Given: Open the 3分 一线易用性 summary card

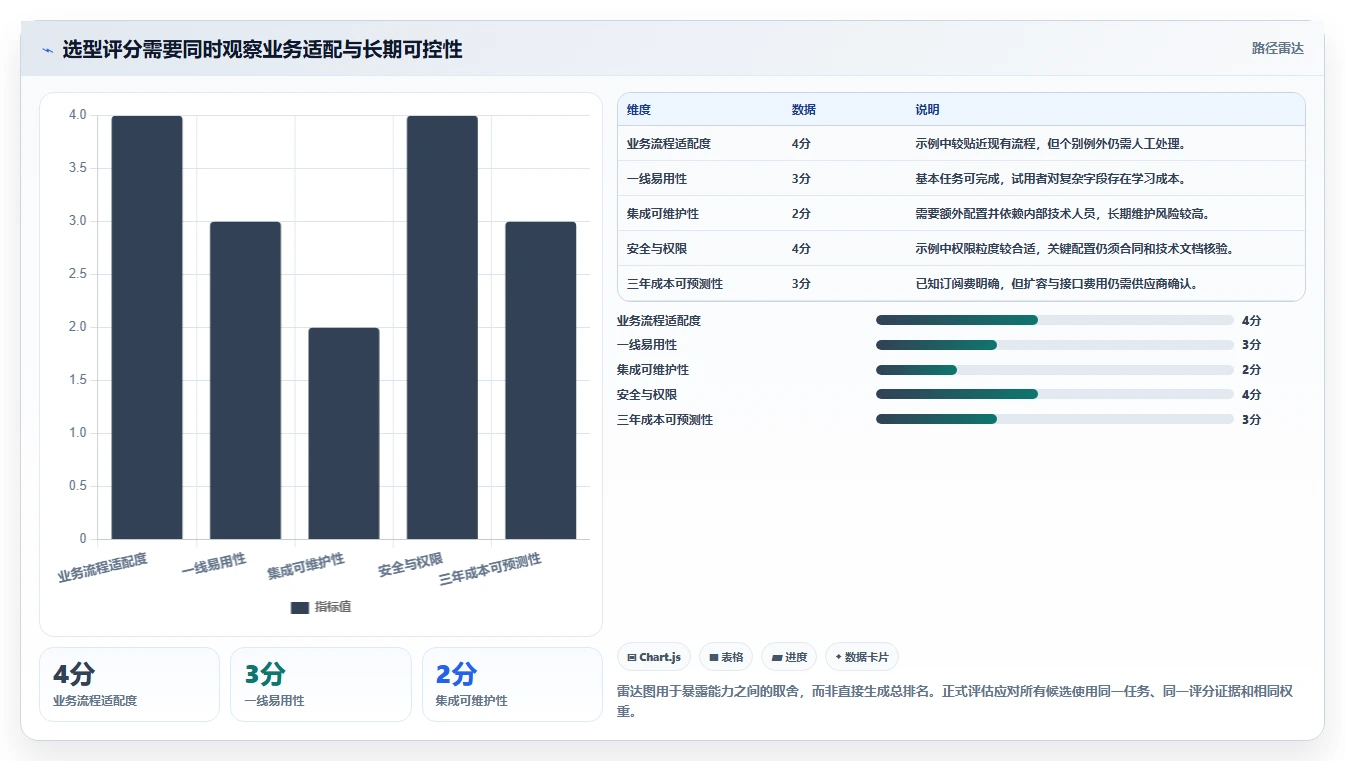Looking at the screenshot, I should [x=321, y=684].
